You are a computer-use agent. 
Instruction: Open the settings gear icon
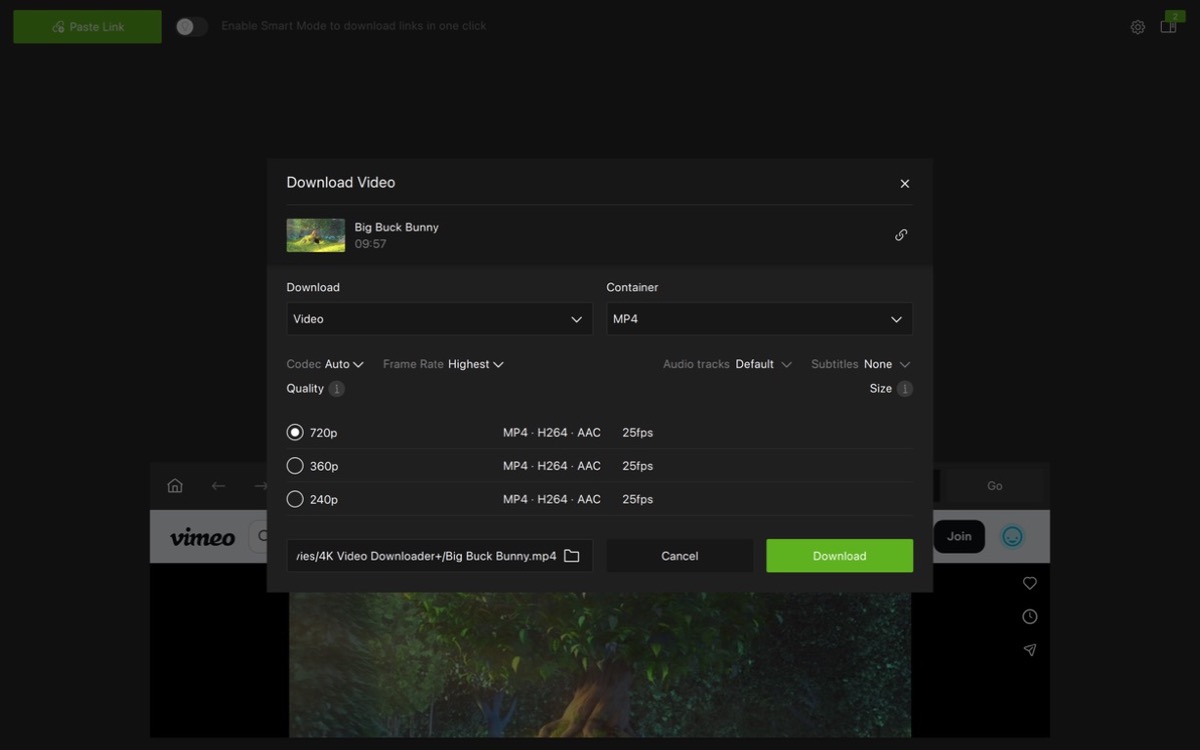point(1138,27)
